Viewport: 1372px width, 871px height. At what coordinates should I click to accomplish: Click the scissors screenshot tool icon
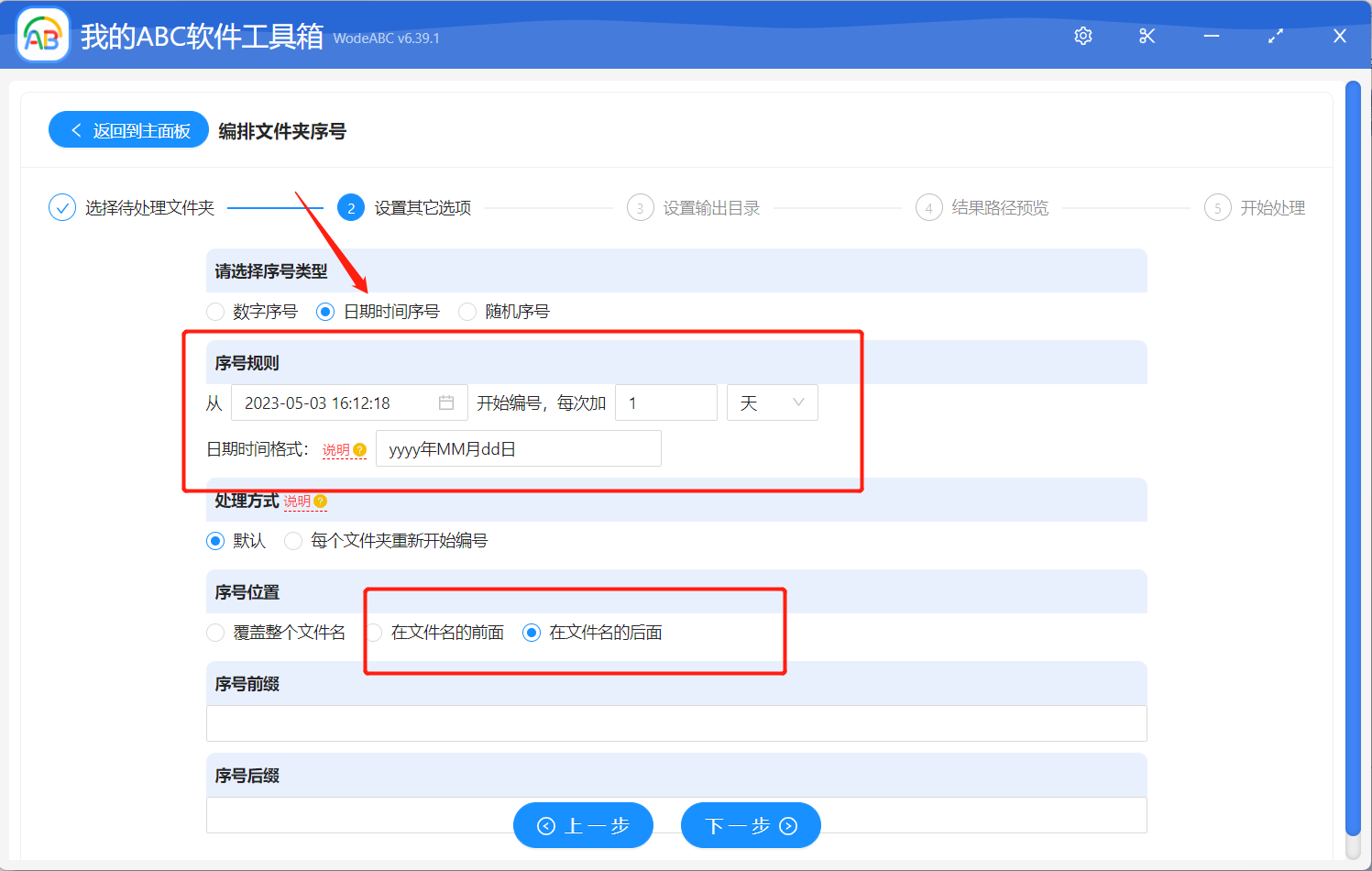point(1147,36)
